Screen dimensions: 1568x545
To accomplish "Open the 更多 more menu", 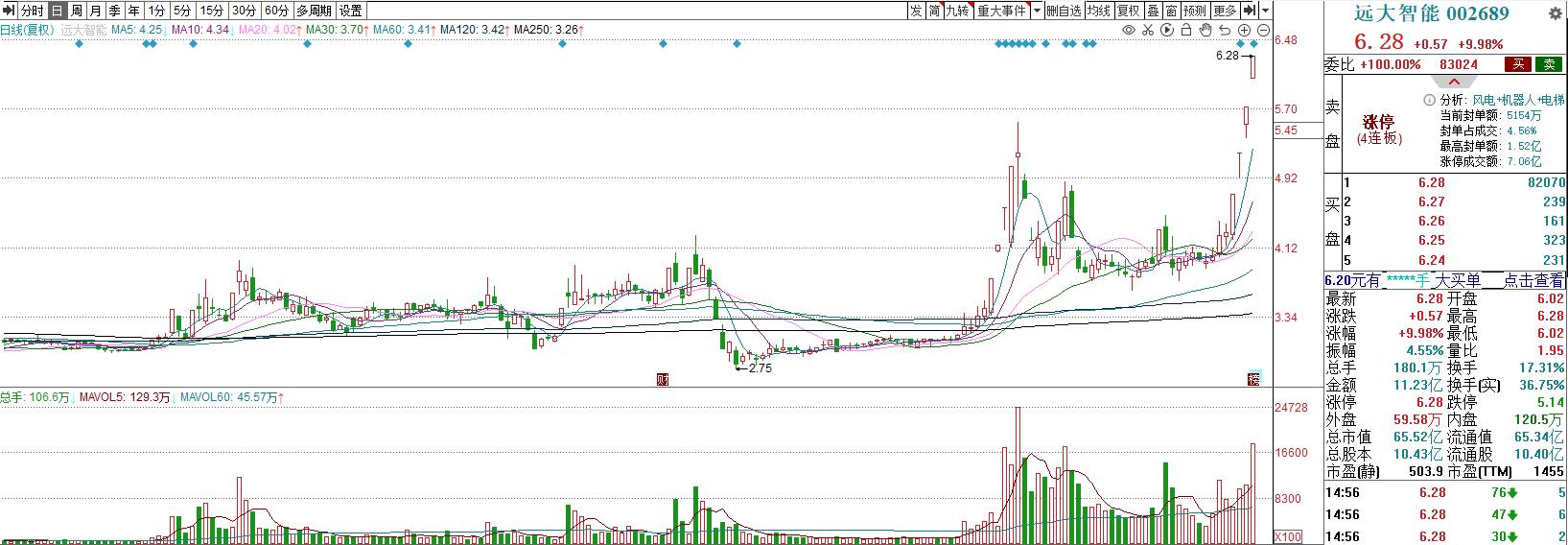I will tap(1225, 11).
